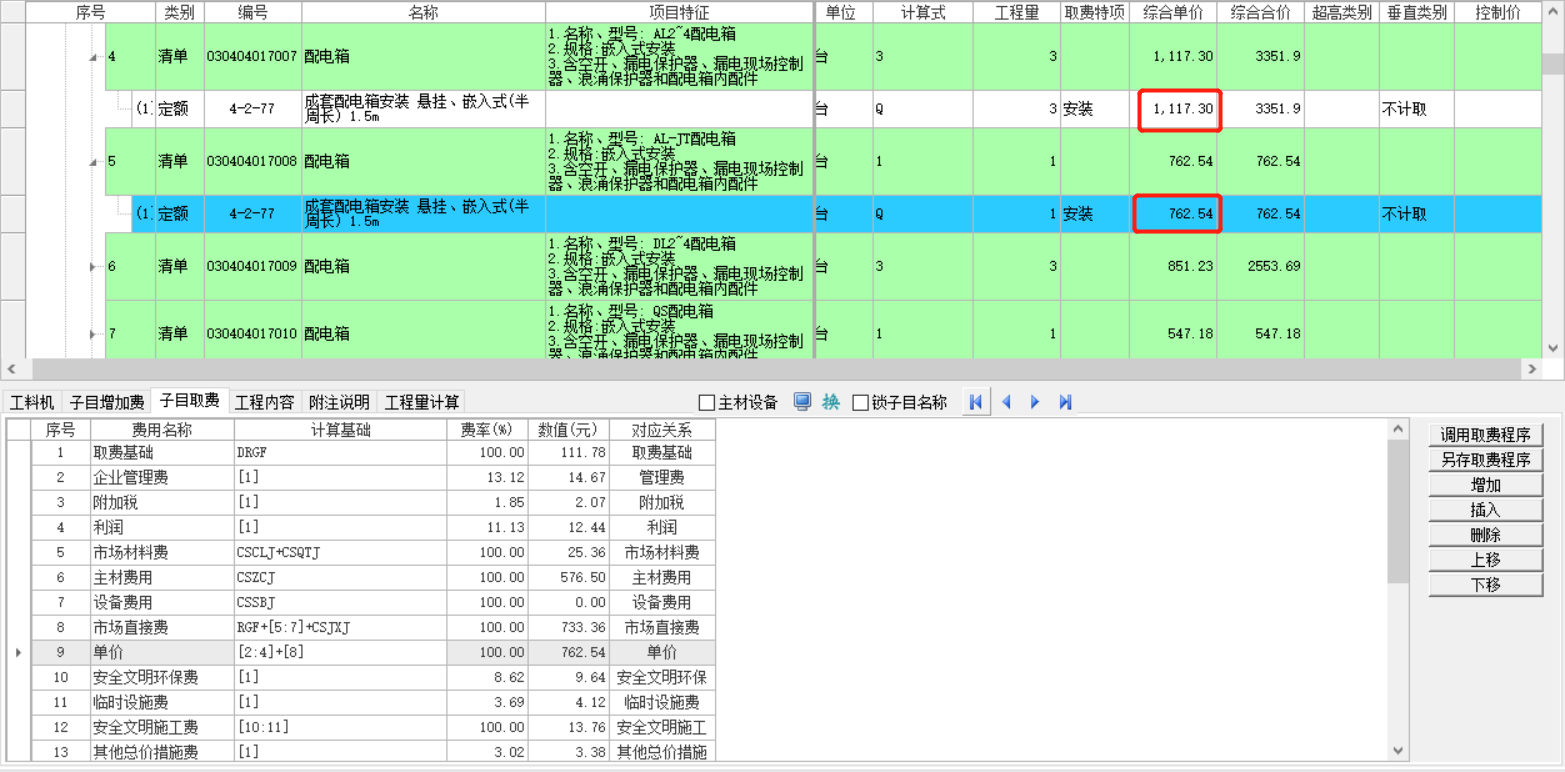
Task: Expand row 7 配电箱 tree node
Action: tap(94, 334)
